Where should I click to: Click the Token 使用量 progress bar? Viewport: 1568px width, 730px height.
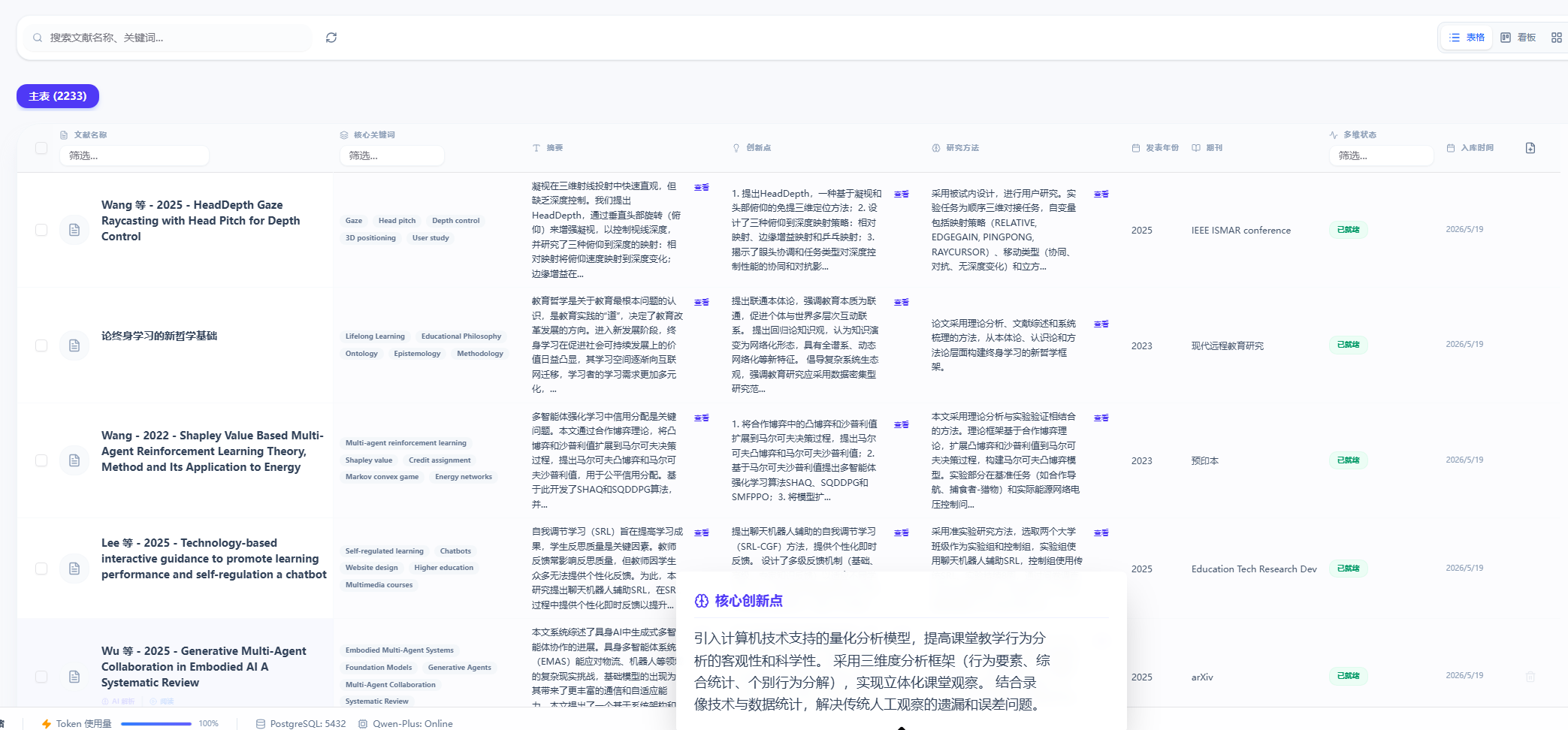tap(156, 724)
